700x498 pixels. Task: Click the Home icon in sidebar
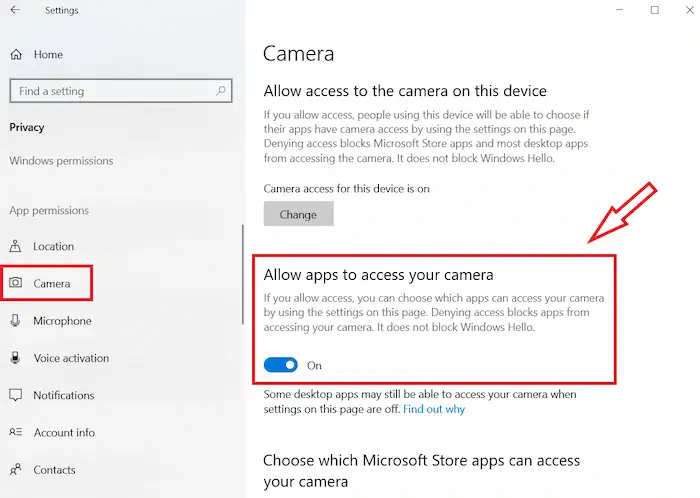(15, 54)
